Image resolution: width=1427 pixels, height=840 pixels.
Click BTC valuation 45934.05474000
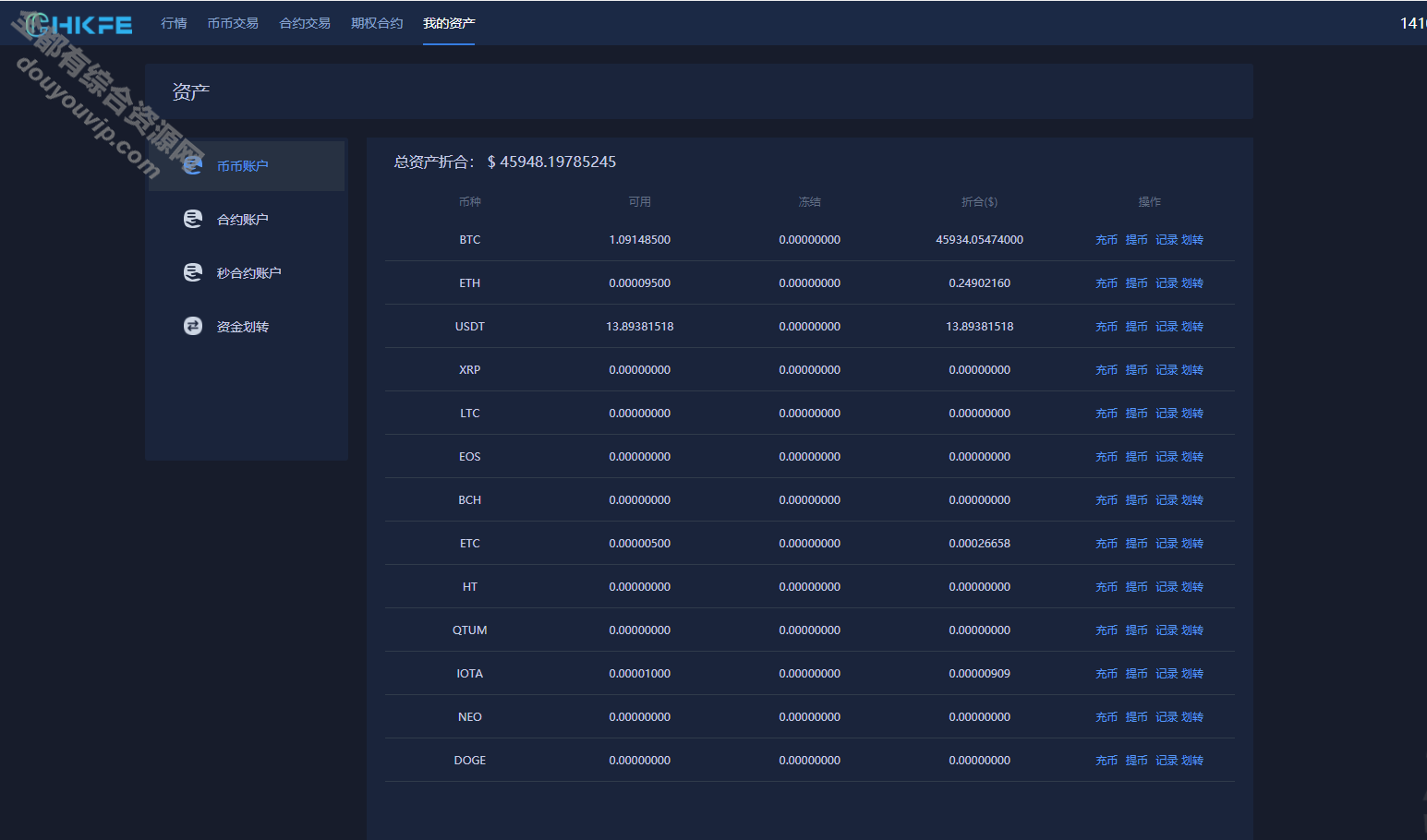[980, 240]
